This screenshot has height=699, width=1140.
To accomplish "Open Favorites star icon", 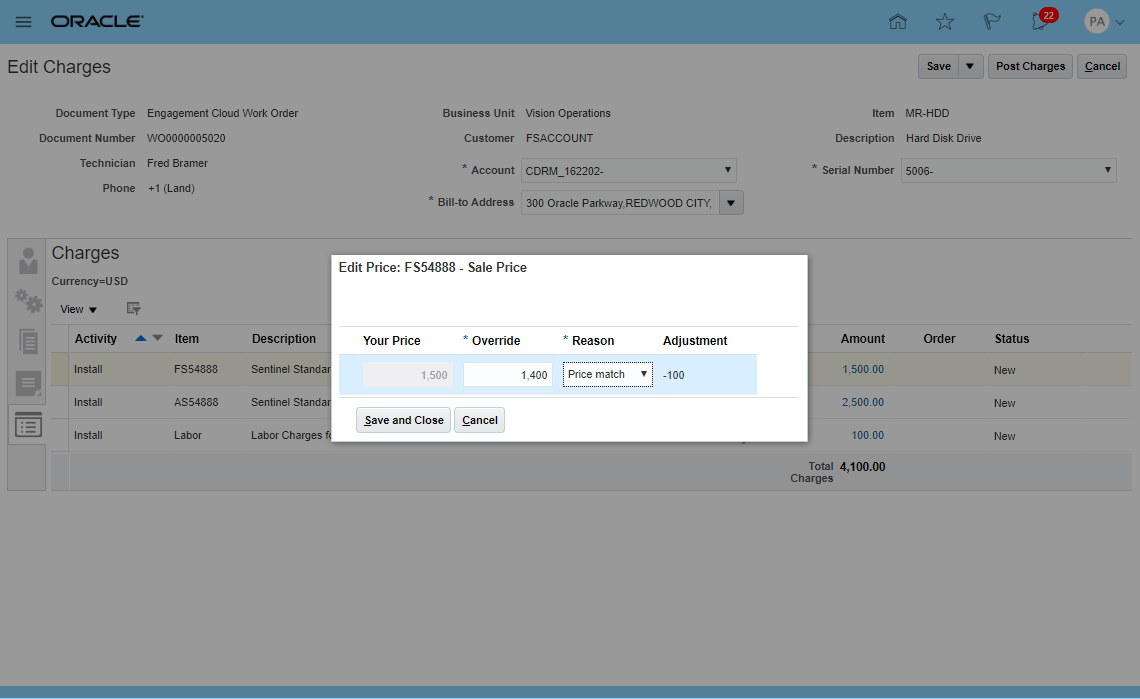I will pos(944,22).
